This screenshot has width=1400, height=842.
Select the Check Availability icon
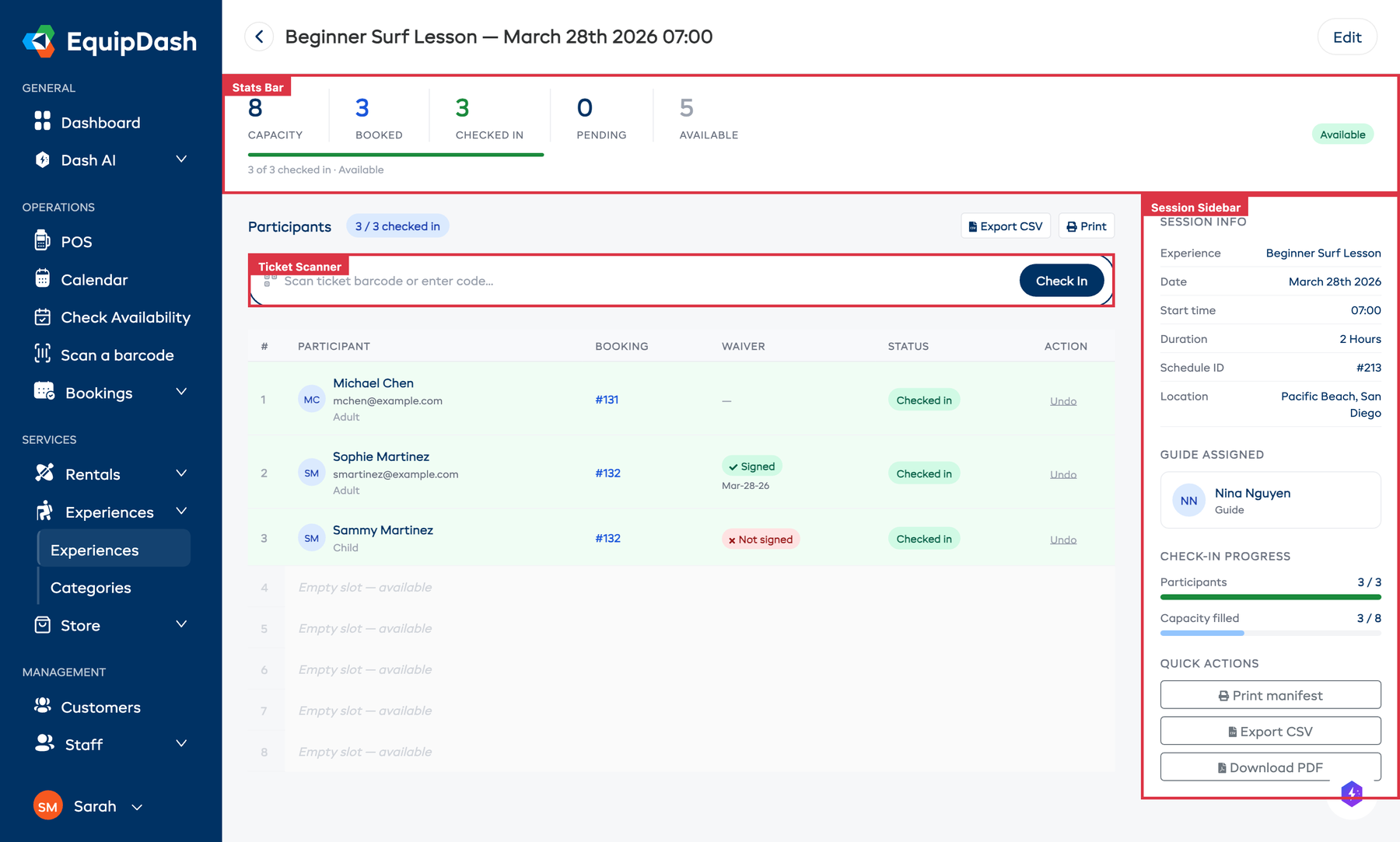[x=43, y=317]
